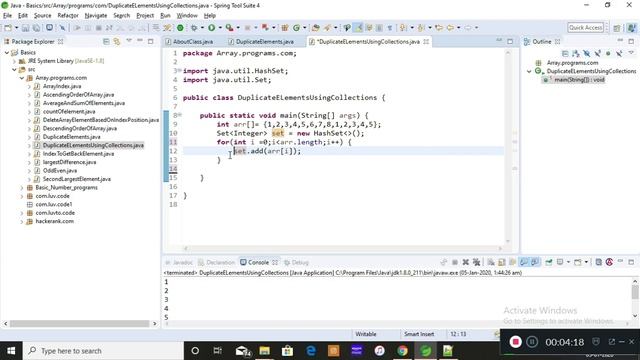Switch to the AboutClass.java editor tab
The image size is (640, 360).
(x=193, y=42)
